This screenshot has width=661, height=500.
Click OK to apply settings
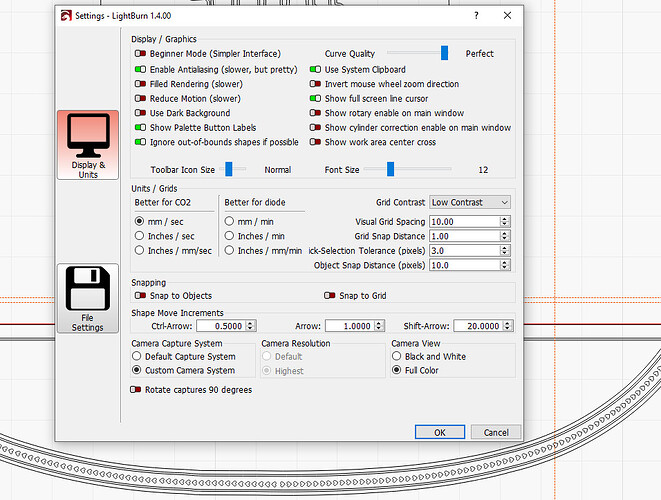pos(440,432)
